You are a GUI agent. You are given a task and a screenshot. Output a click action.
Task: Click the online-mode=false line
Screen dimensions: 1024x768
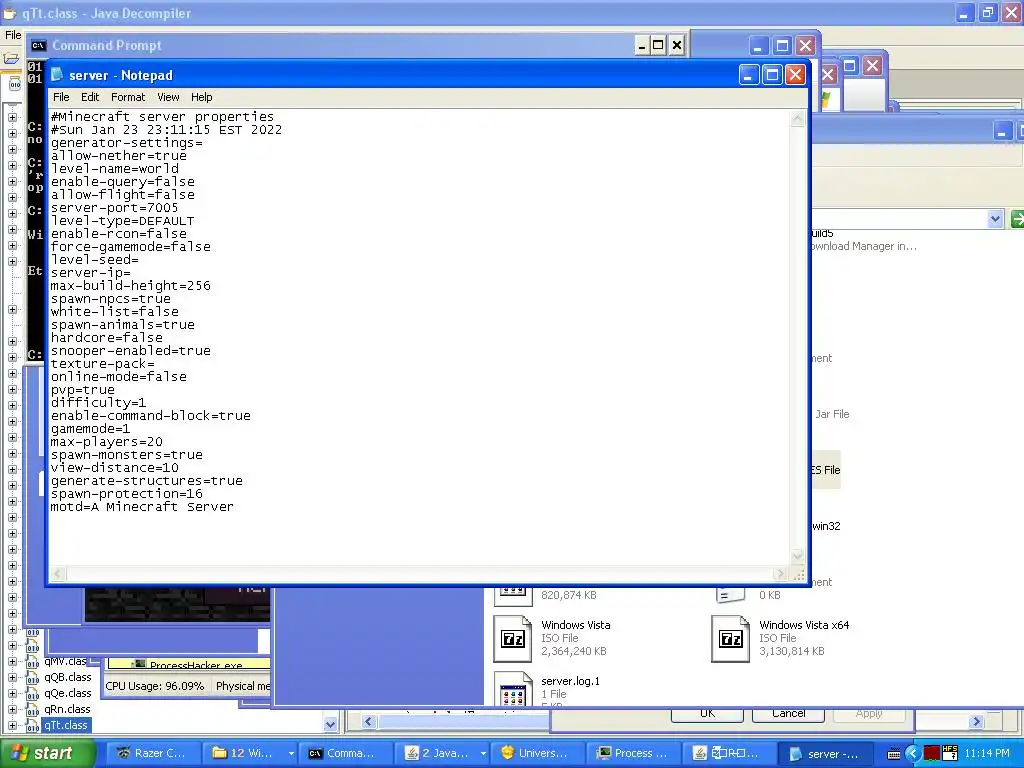pyautogui.click(x=119, y=377)
